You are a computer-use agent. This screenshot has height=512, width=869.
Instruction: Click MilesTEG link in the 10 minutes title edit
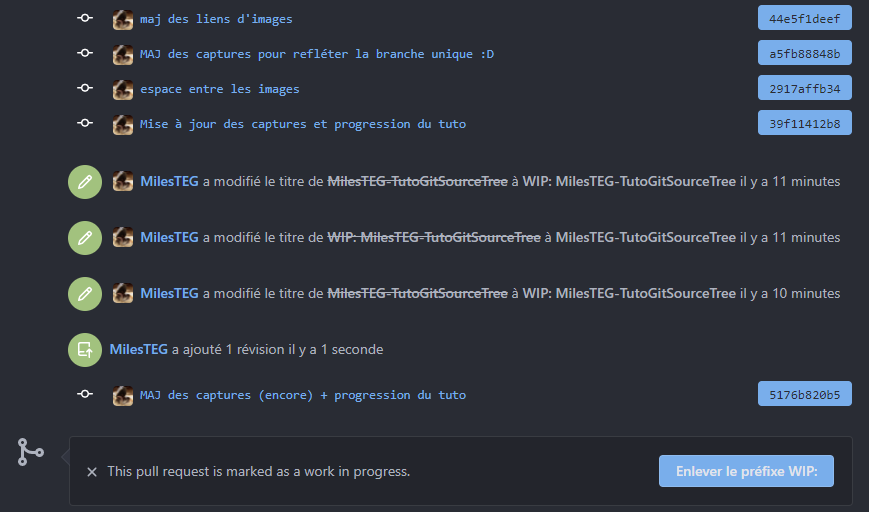click(169, 293)
